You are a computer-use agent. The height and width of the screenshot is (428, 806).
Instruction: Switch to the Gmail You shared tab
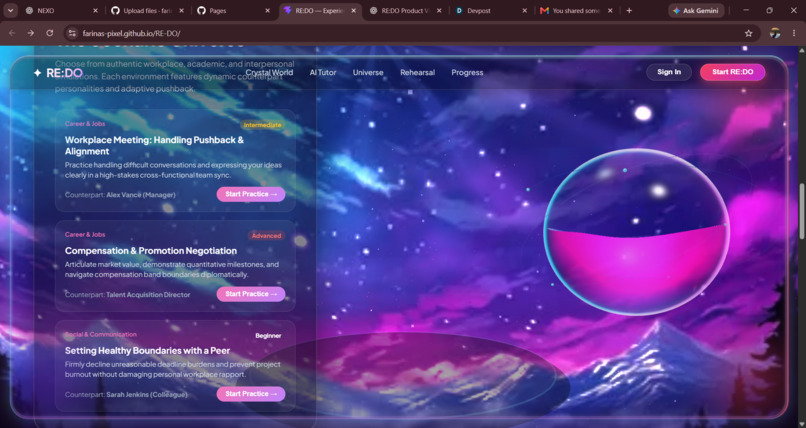(577, 10)
